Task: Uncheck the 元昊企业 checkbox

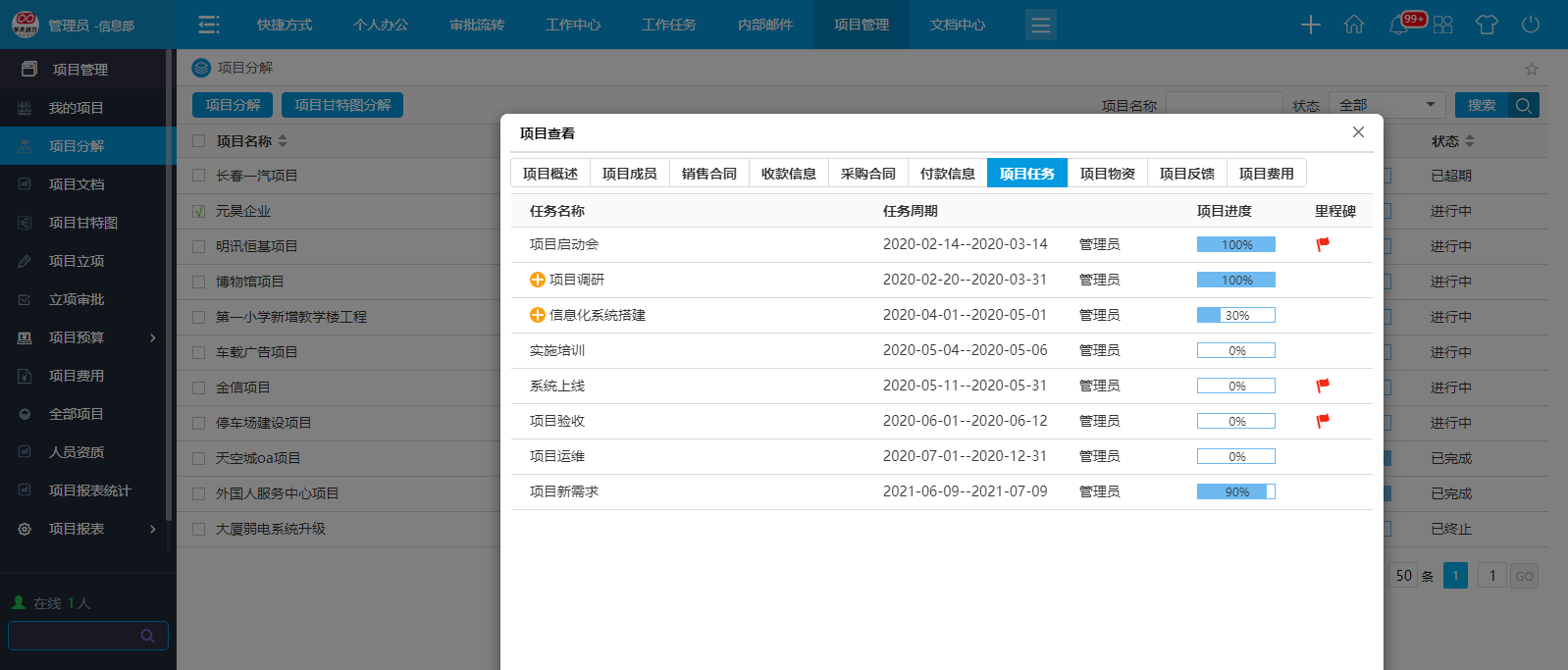Action: 199,211
